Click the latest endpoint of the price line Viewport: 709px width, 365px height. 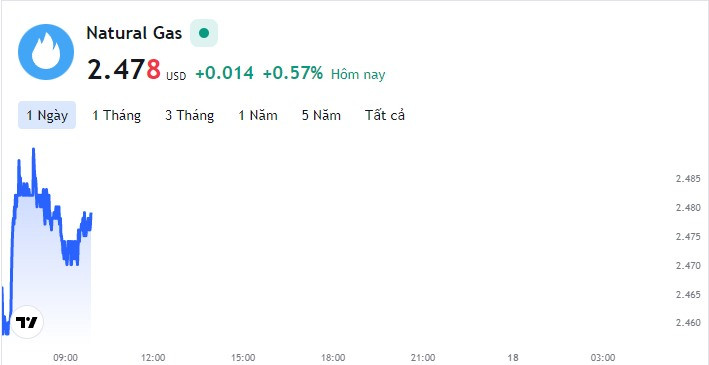91,214
